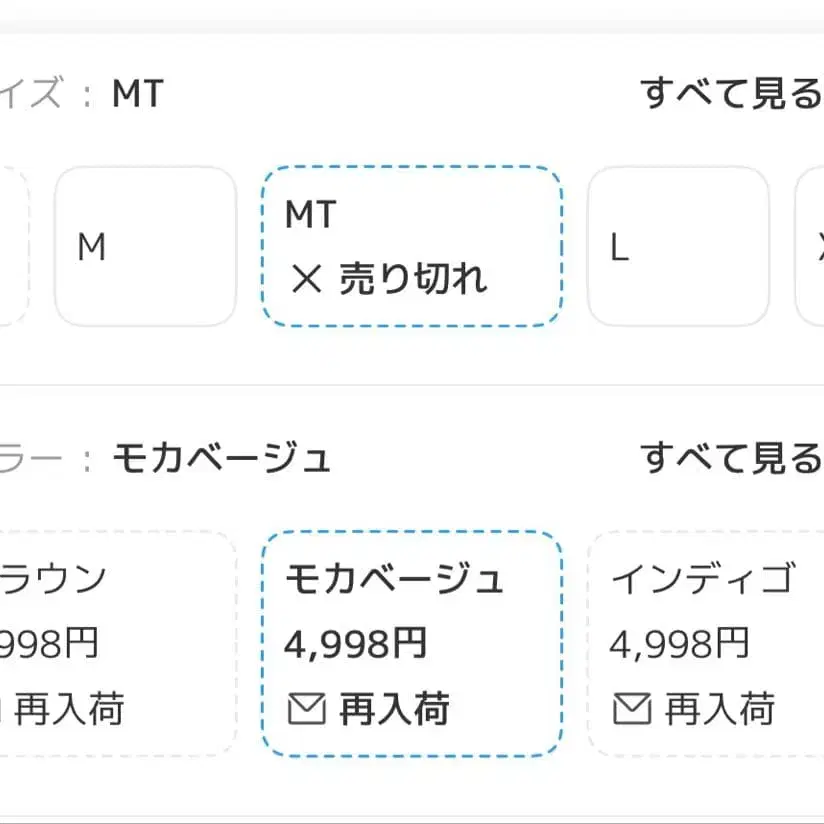Image resolution: width=824 pixels, height=824 pixels.
Task: Click the 4,998円 price under モカベージュ
Action: point(356,644)
